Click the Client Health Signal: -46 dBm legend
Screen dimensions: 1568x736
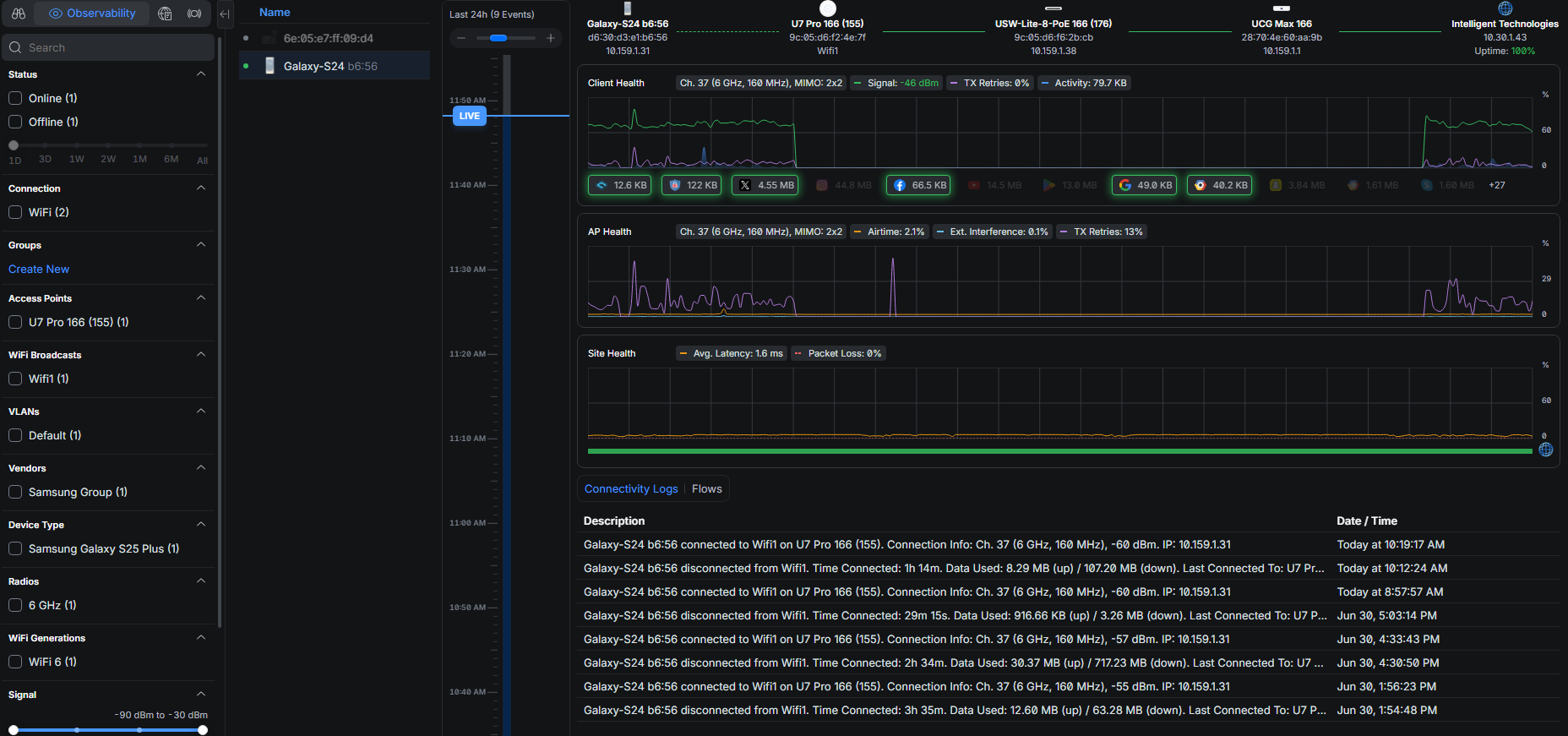point(896,83)
